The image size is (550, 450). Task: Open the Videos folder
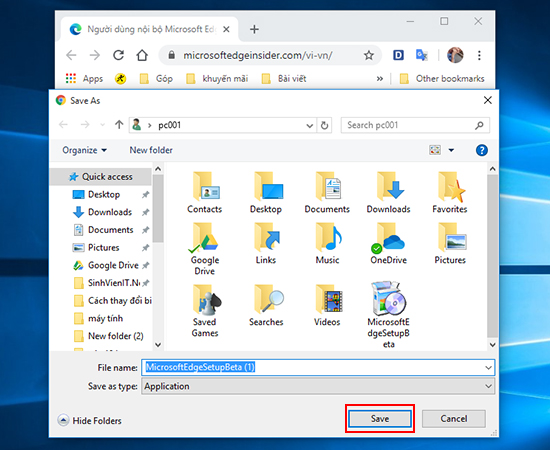[x=327, y=305]
